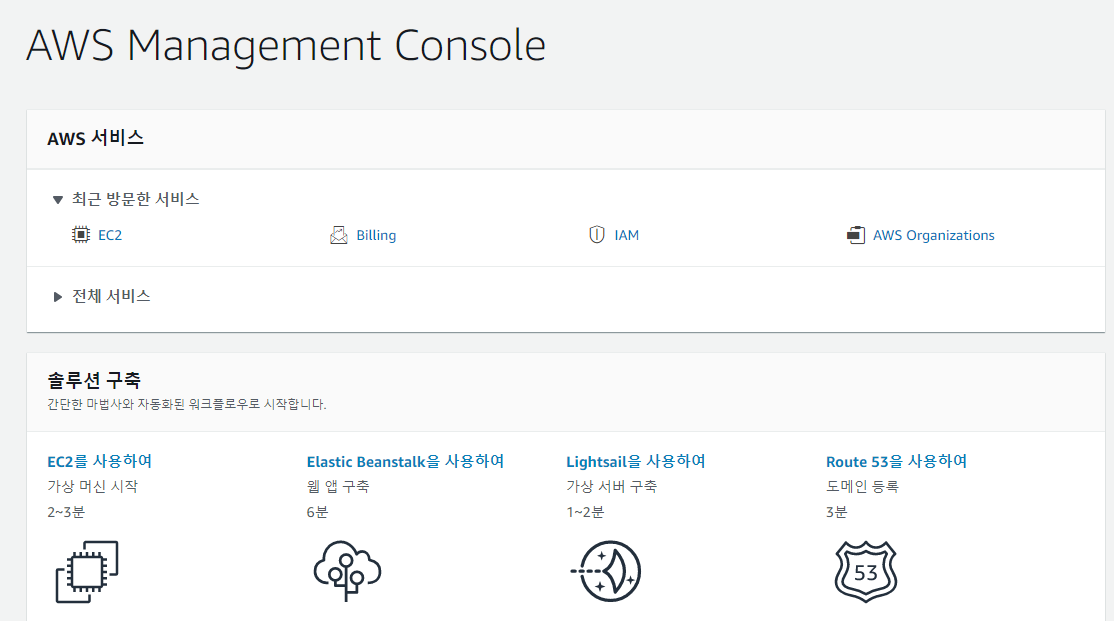Click the Route 53 shield badge icon
Screen dimensions: 1114x621
coord(865,571)
